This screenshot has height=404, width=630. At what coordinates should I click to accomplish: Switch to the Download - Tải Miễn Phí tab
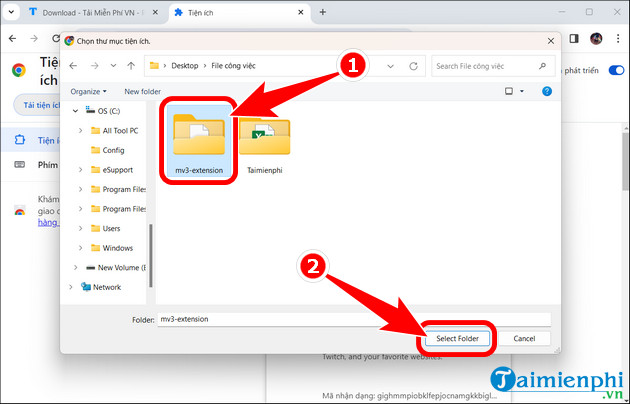[83, 12]
